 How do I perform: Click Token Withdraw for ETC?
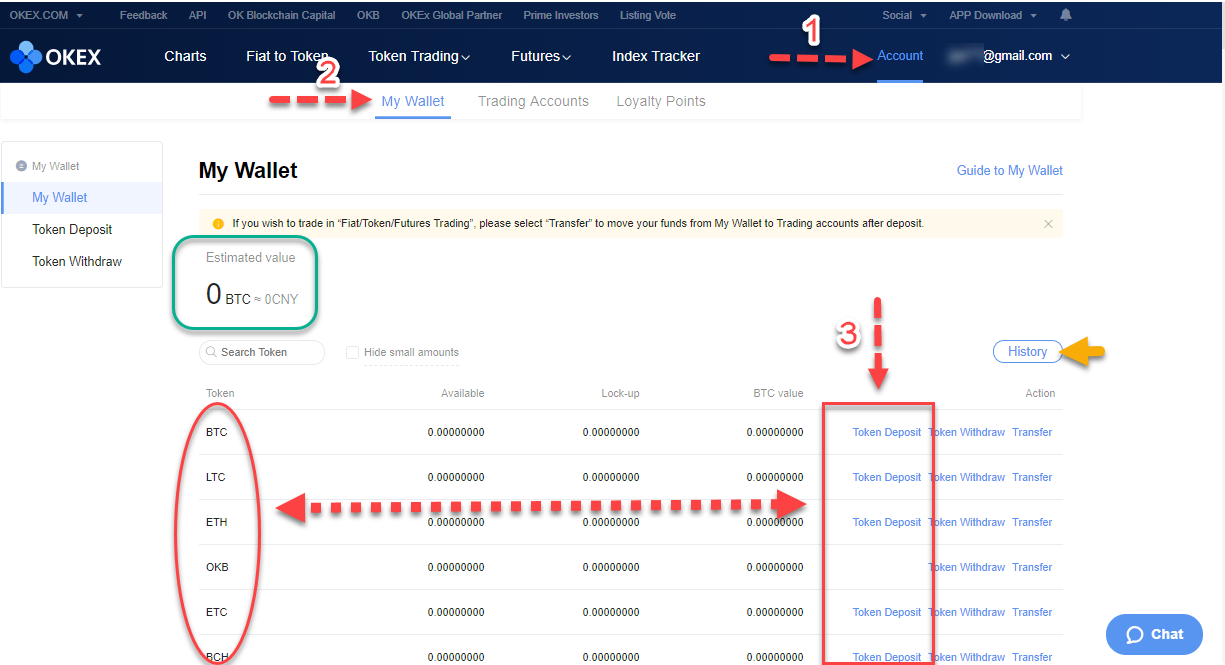966,612
